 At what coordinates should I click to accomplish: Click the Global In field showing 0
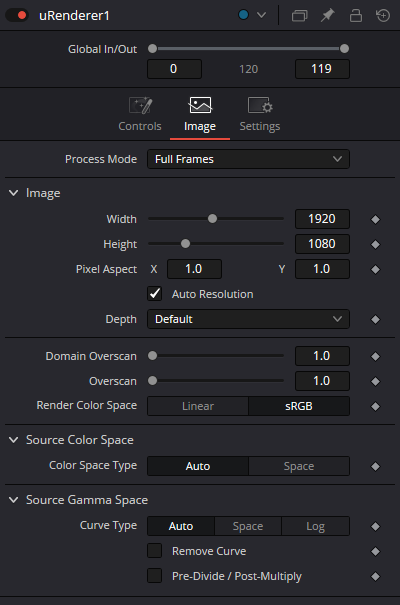[174, 69]
